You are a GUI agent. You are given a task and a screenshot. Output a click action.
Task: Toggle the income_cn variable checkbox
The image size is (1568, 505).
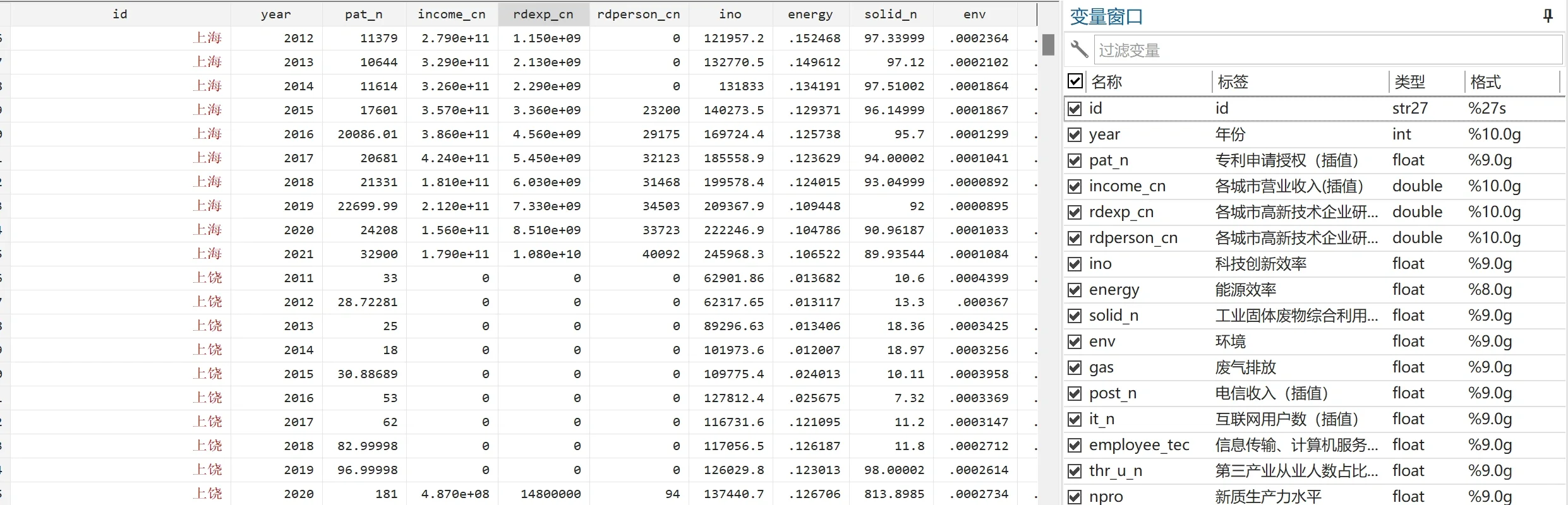[x=1075, y=186]
